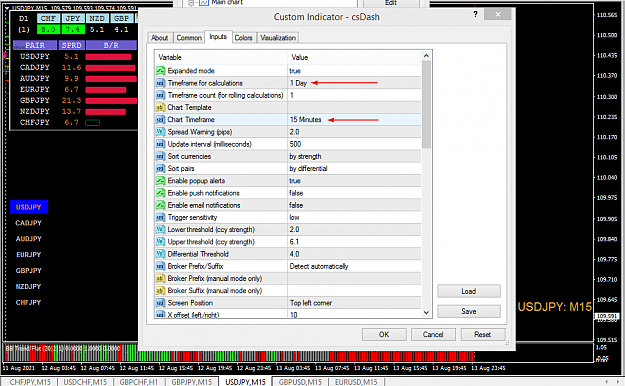Screen dimensions: 625x386
Task: Click the inputs list scrollbar thumb
Action: click(426, 104)
